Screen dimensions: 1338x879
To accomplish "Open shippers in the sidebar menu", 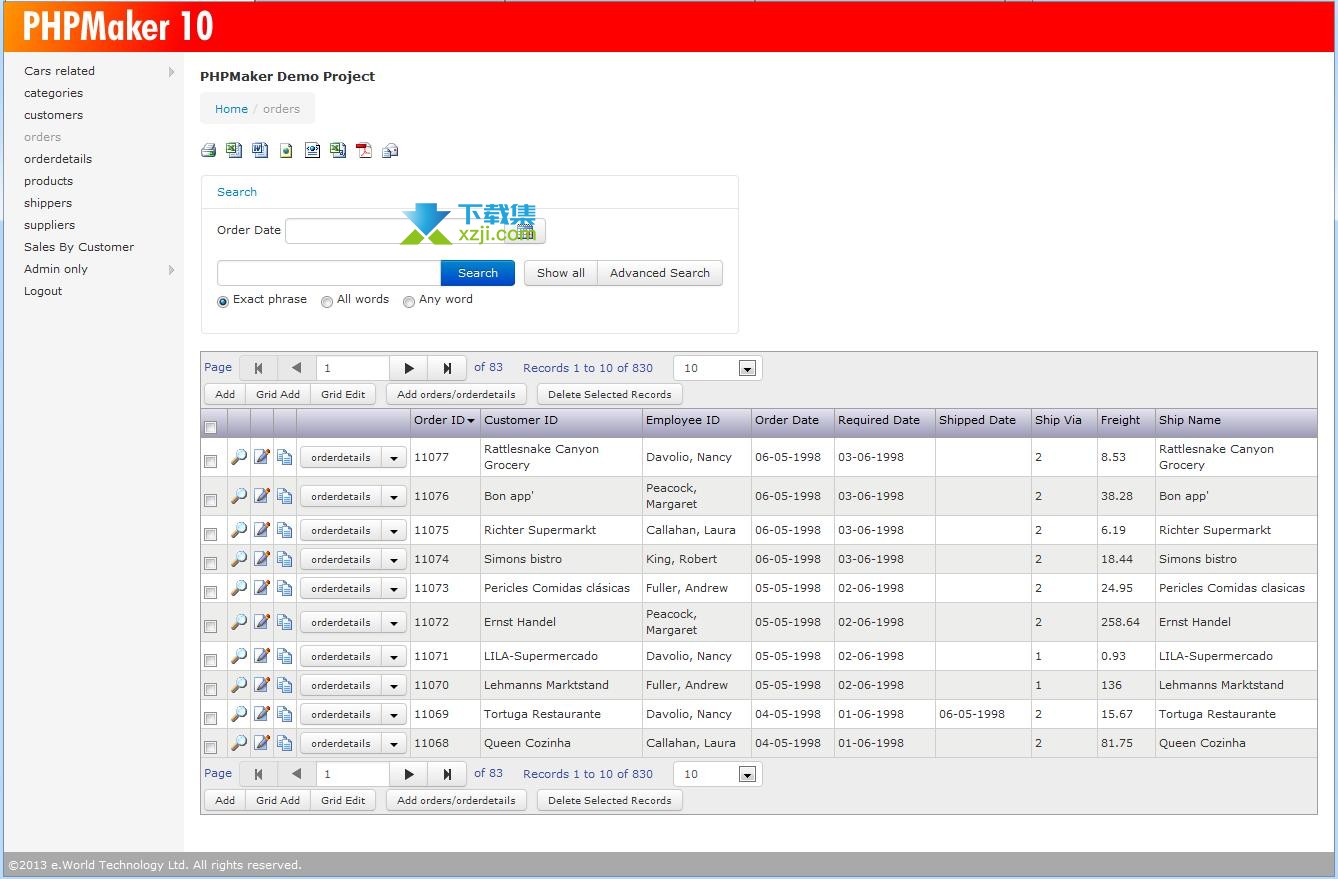I will [48, 203].
